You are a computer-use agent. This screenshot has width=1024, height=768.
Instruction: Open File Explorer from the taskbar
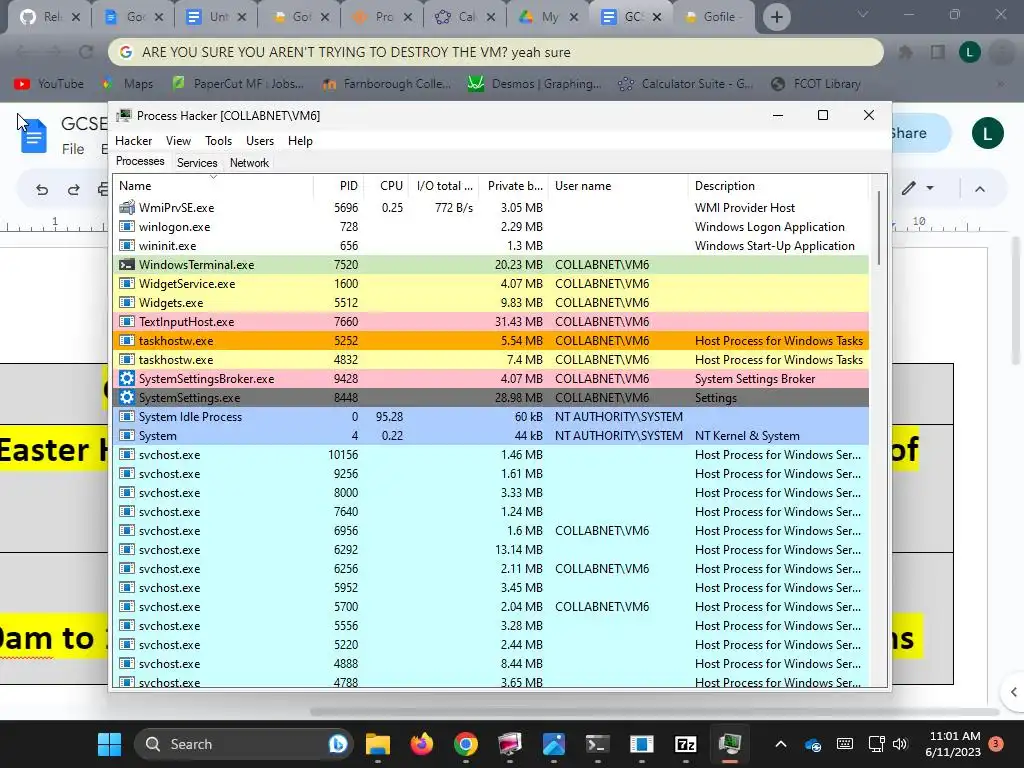point(377,744)
